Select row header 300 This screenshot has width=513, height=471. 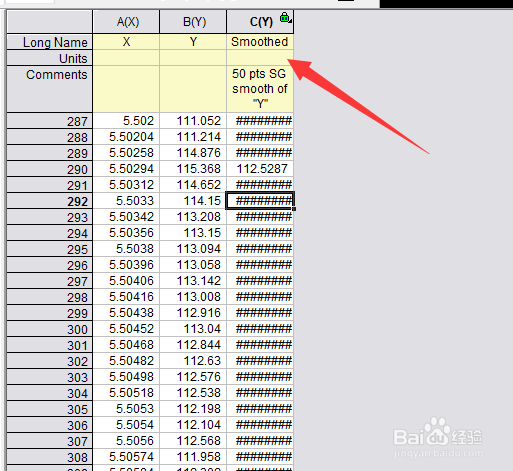click(x=50, y=329)
